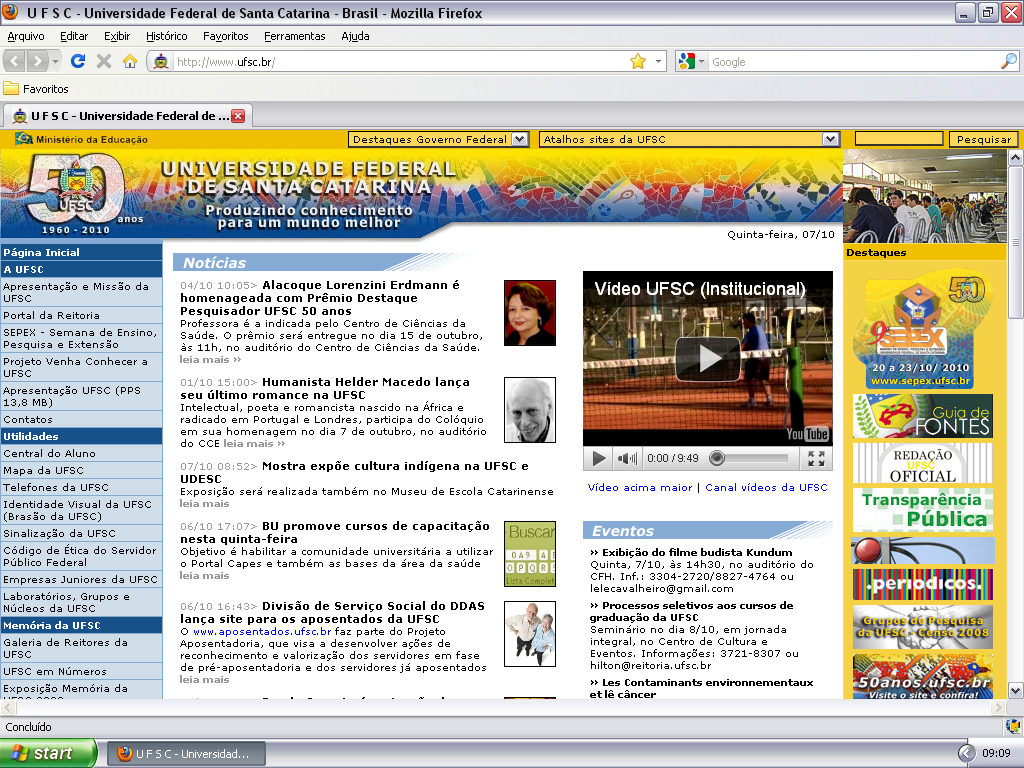Click the video progress seek slider
Viewport: 1024px width, 768px height.
click(750, 459)
